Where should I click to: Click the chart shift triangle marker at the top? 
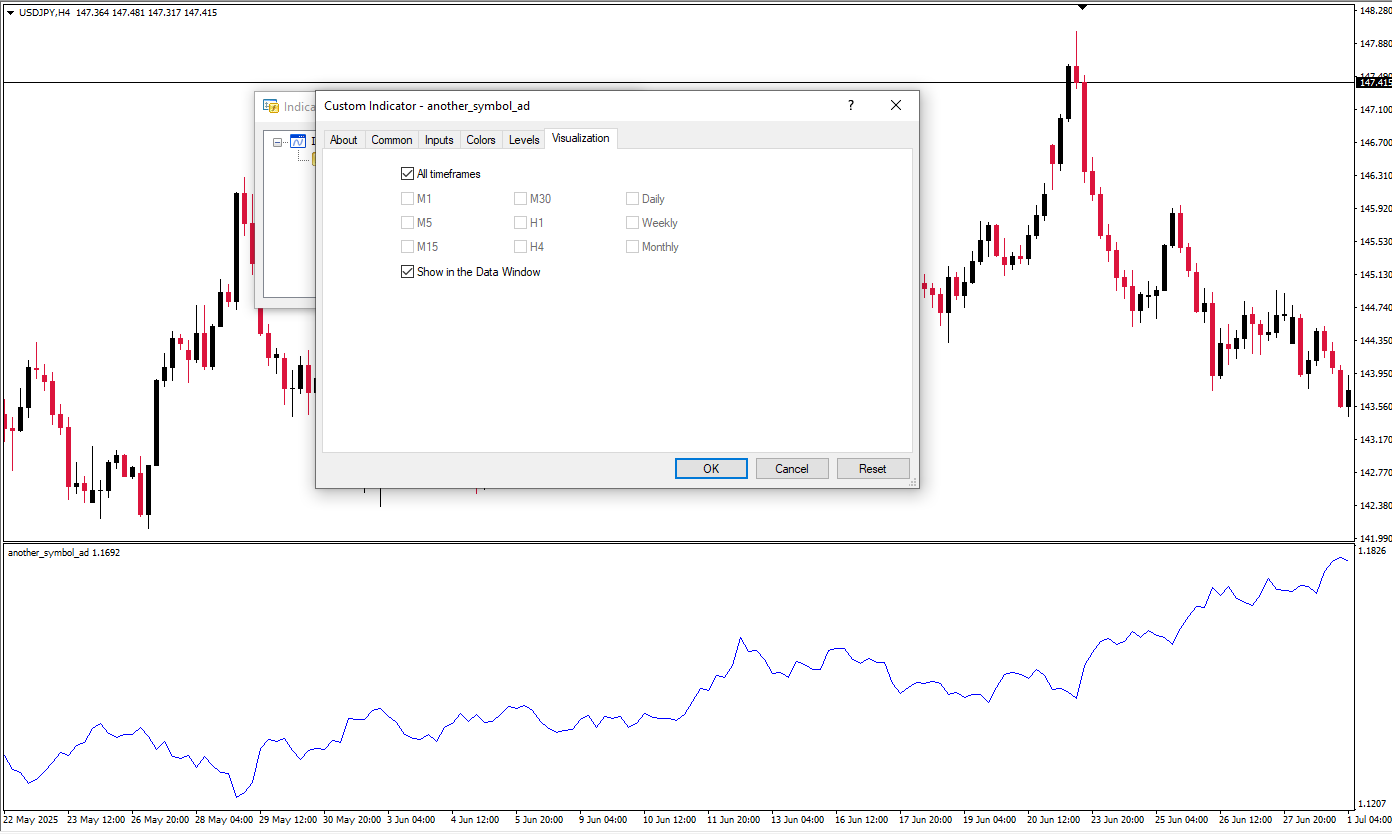click(1082, 7)
